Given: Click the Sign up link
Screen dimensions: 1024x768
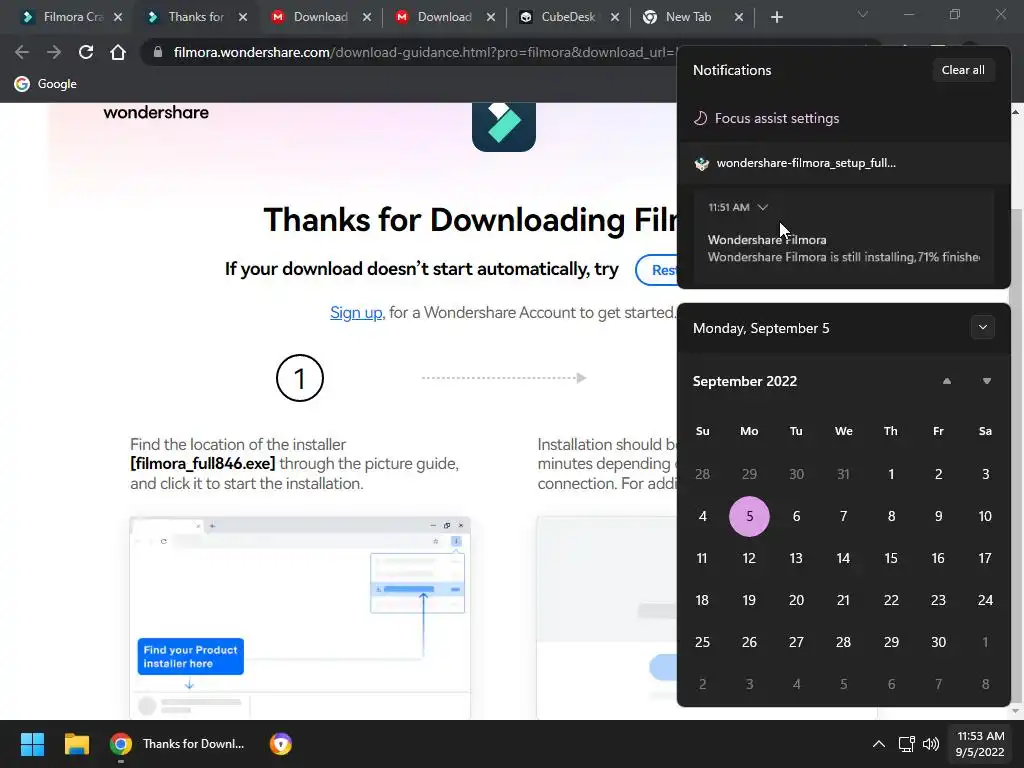Looking at the screenshot, I should [x=356, y=312].
